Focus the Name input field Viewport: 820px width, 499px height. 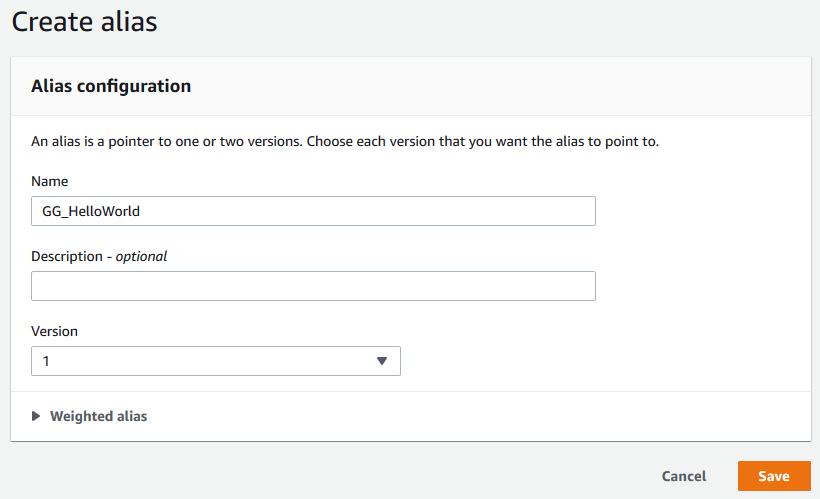tap(313, 211)
